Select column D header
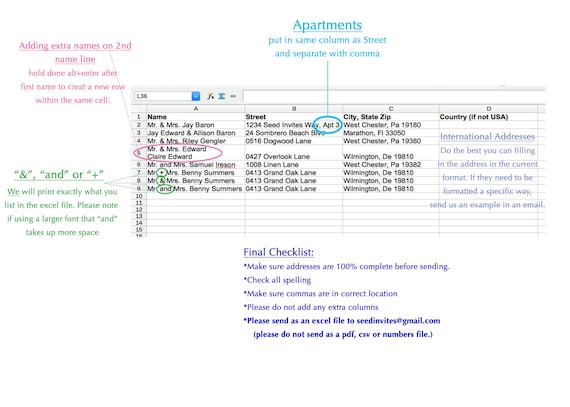 [489, 109]
